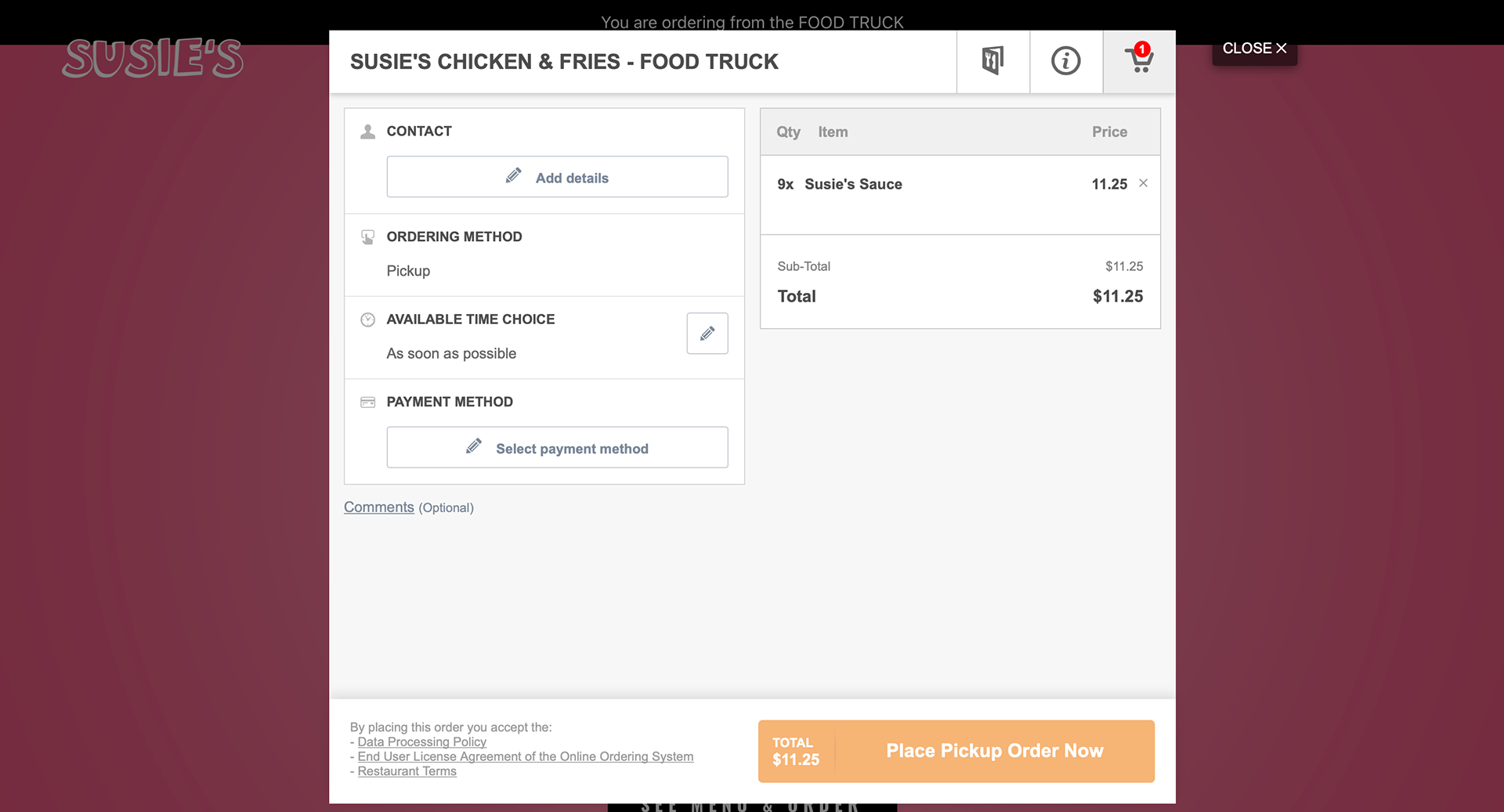Edit the available time choice
Viewport: 1504px width, 812px height.
[707, 334]
